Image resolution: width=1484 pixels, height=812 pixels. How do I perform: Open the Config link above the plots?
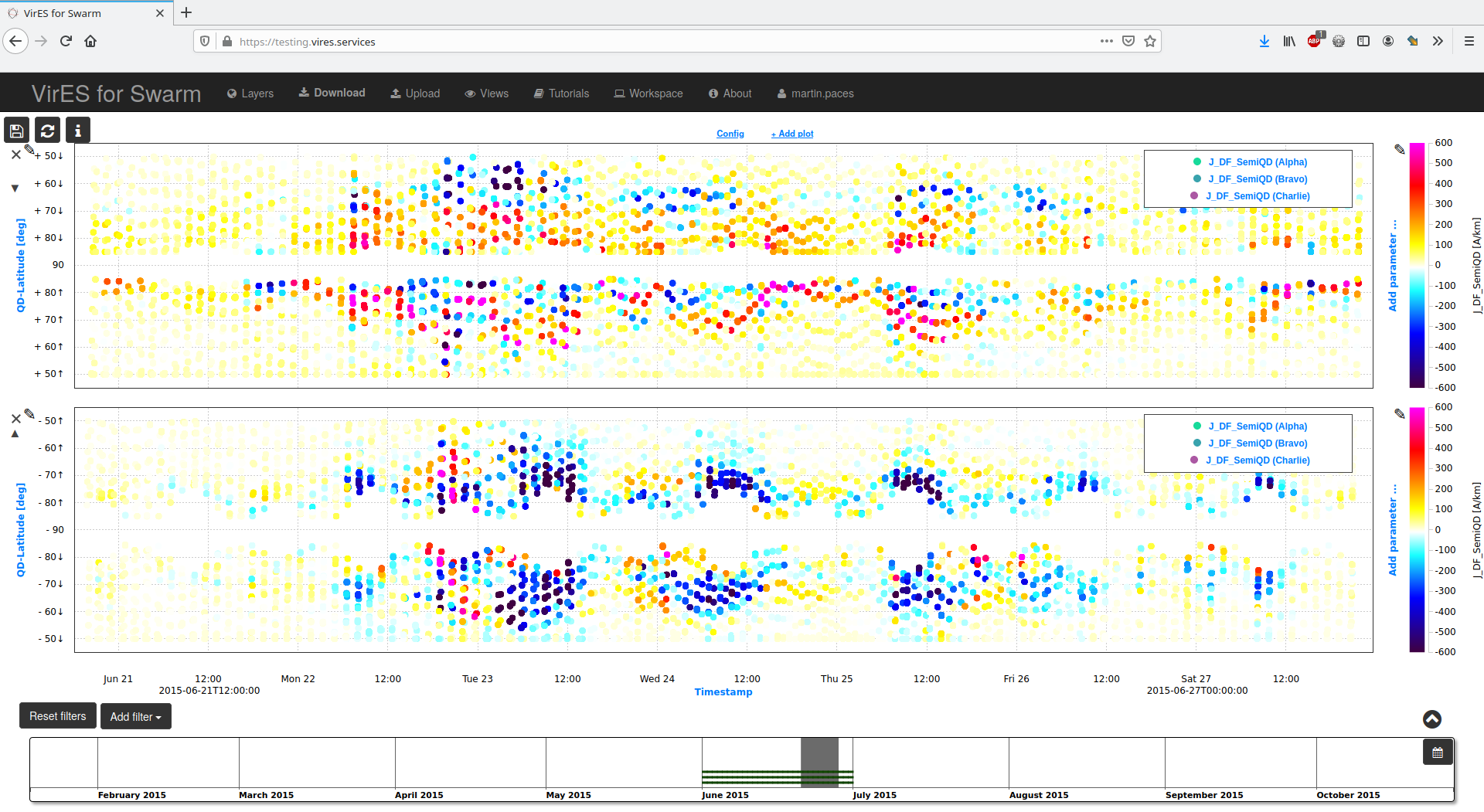[730, 134]
